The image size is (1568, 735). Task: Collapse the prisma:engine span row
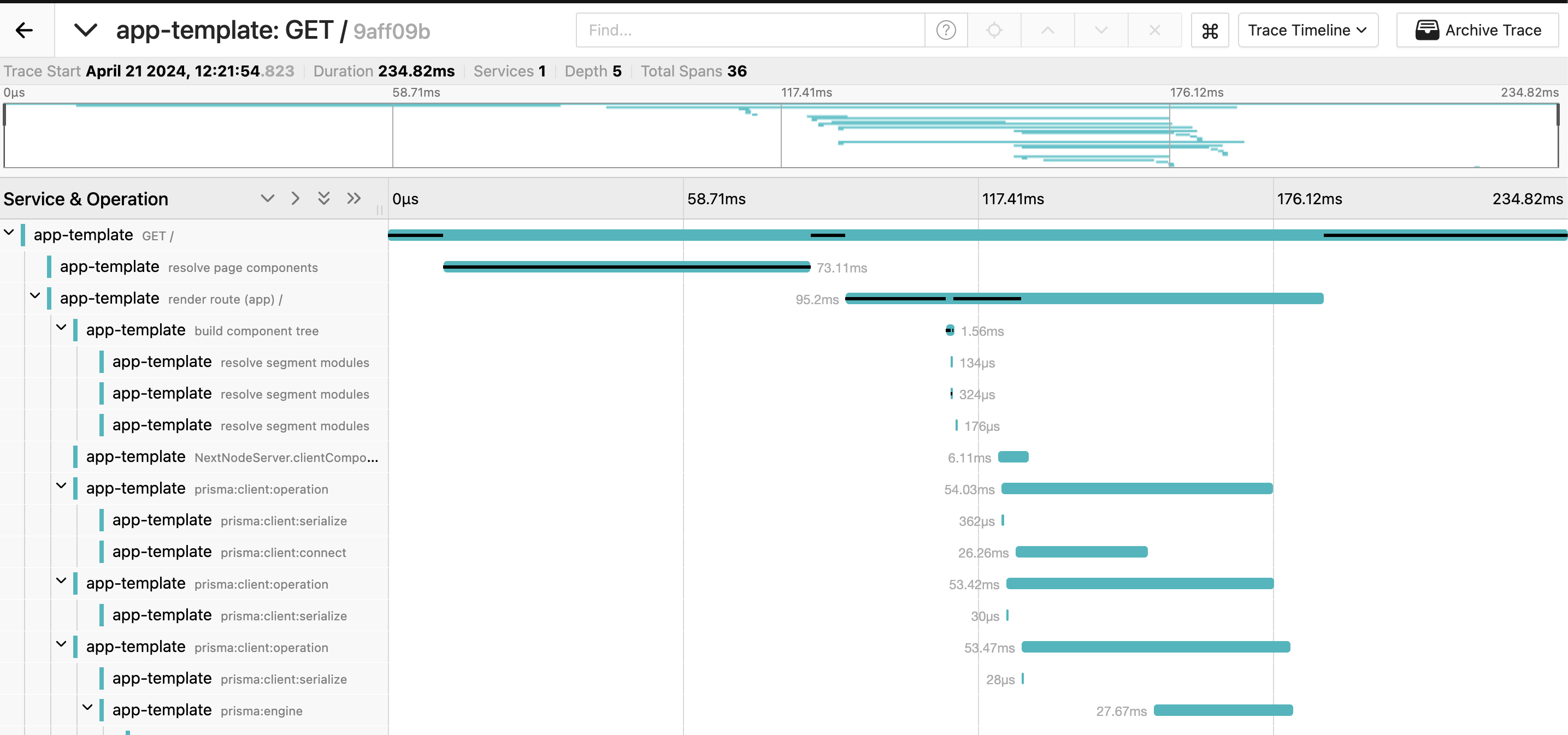pyautogui.click(x=87, y=708)
